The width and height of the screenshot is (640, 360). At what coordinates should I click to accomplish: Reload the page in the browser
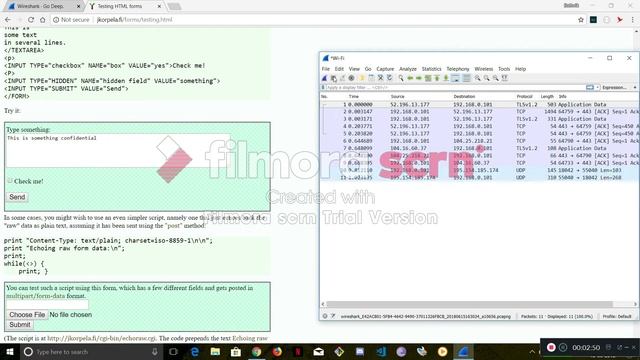(31, 20)
